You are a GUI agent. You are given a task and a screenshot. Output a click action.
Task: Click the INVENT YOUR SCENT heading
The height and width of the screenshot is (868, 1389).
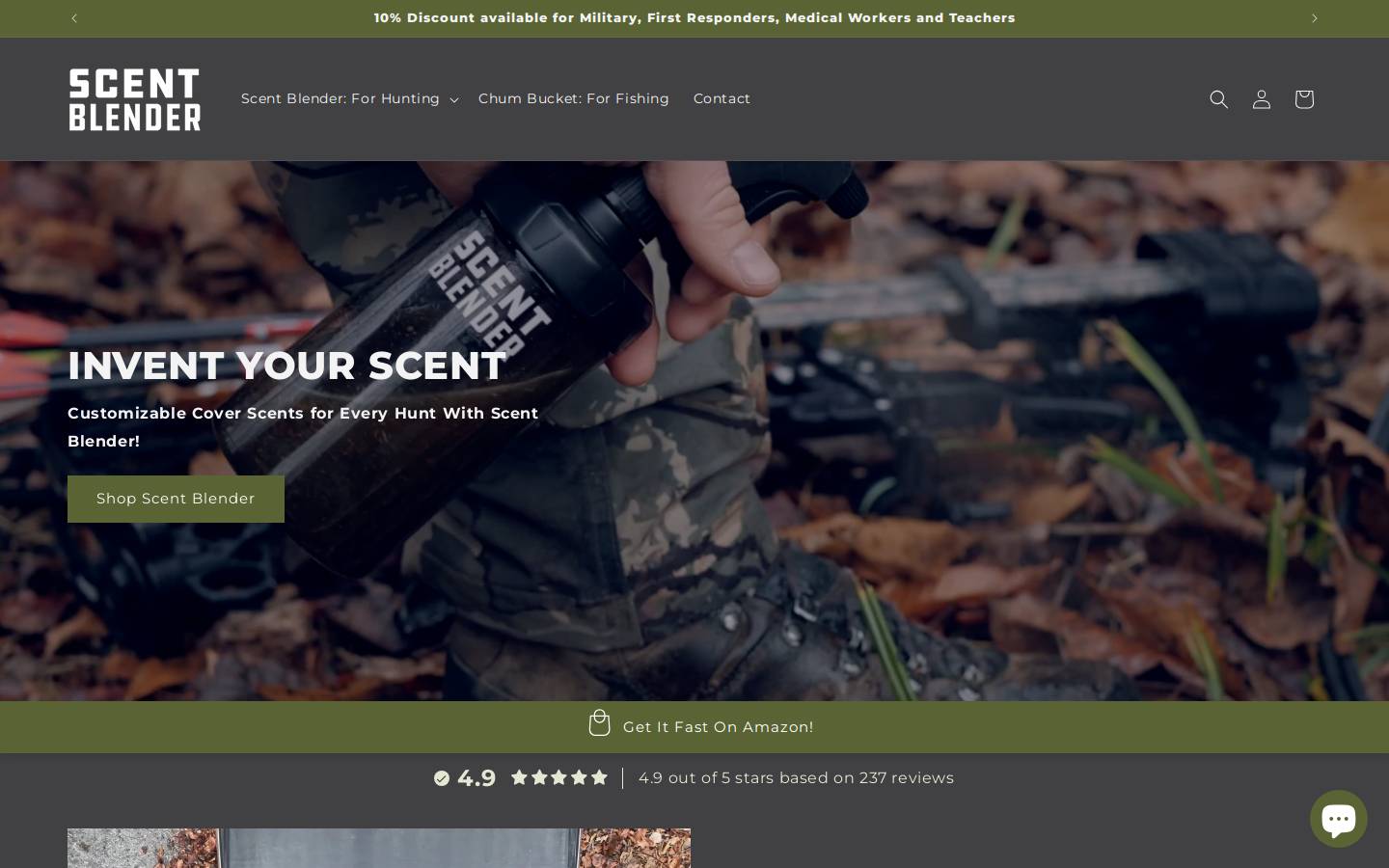[x=286, y=366]
